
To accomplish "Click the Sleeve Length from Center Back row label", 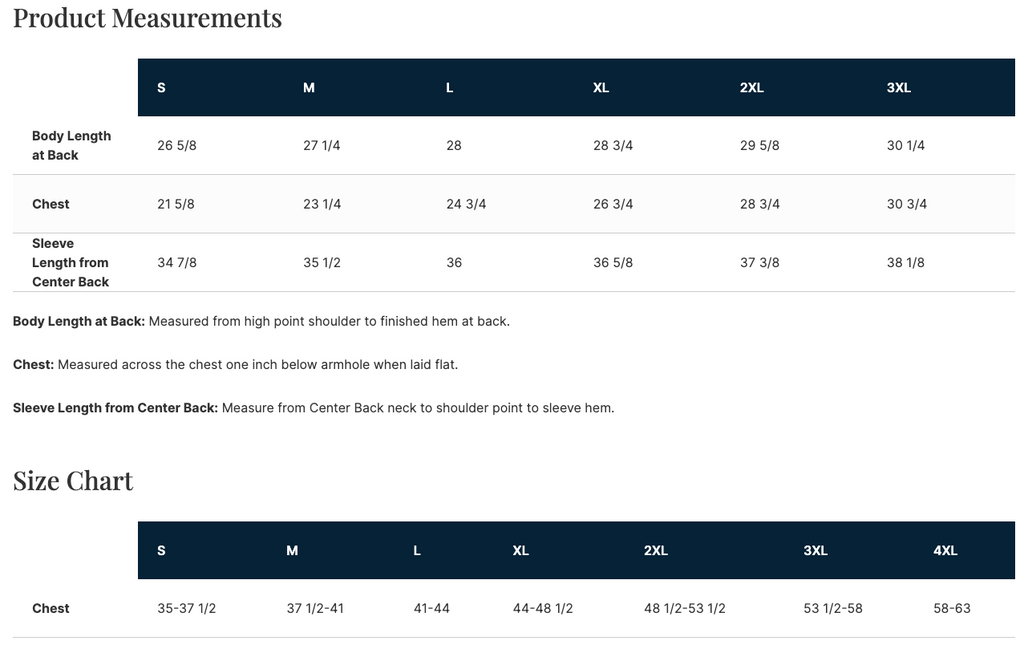I will pyautogui.click(x=70, y=263).
